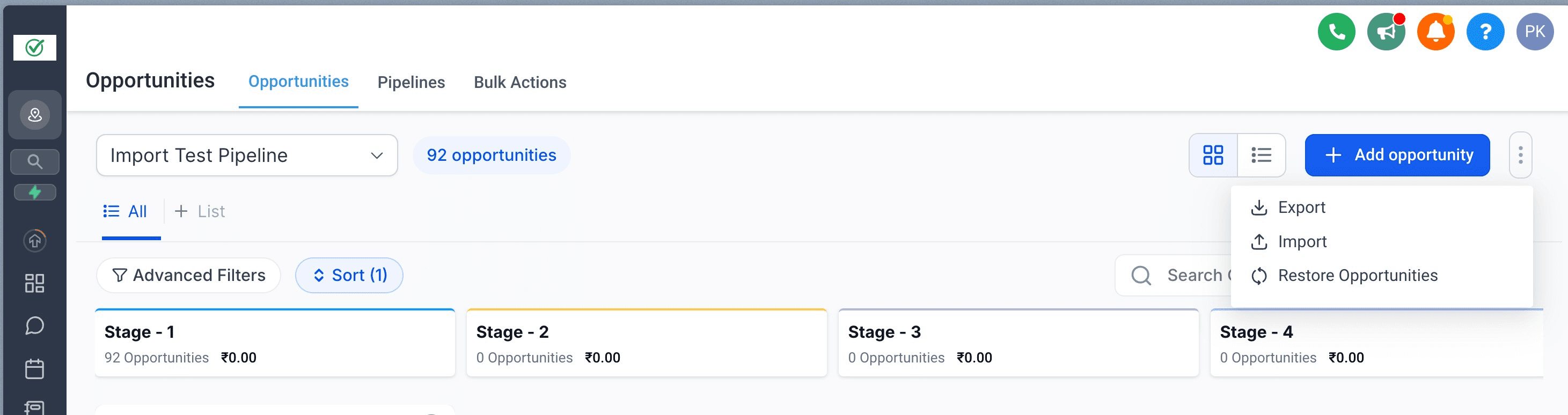Screen dimensions: 1568x415
Task: Click the Add opportunity button
Action: point(1397,155)
